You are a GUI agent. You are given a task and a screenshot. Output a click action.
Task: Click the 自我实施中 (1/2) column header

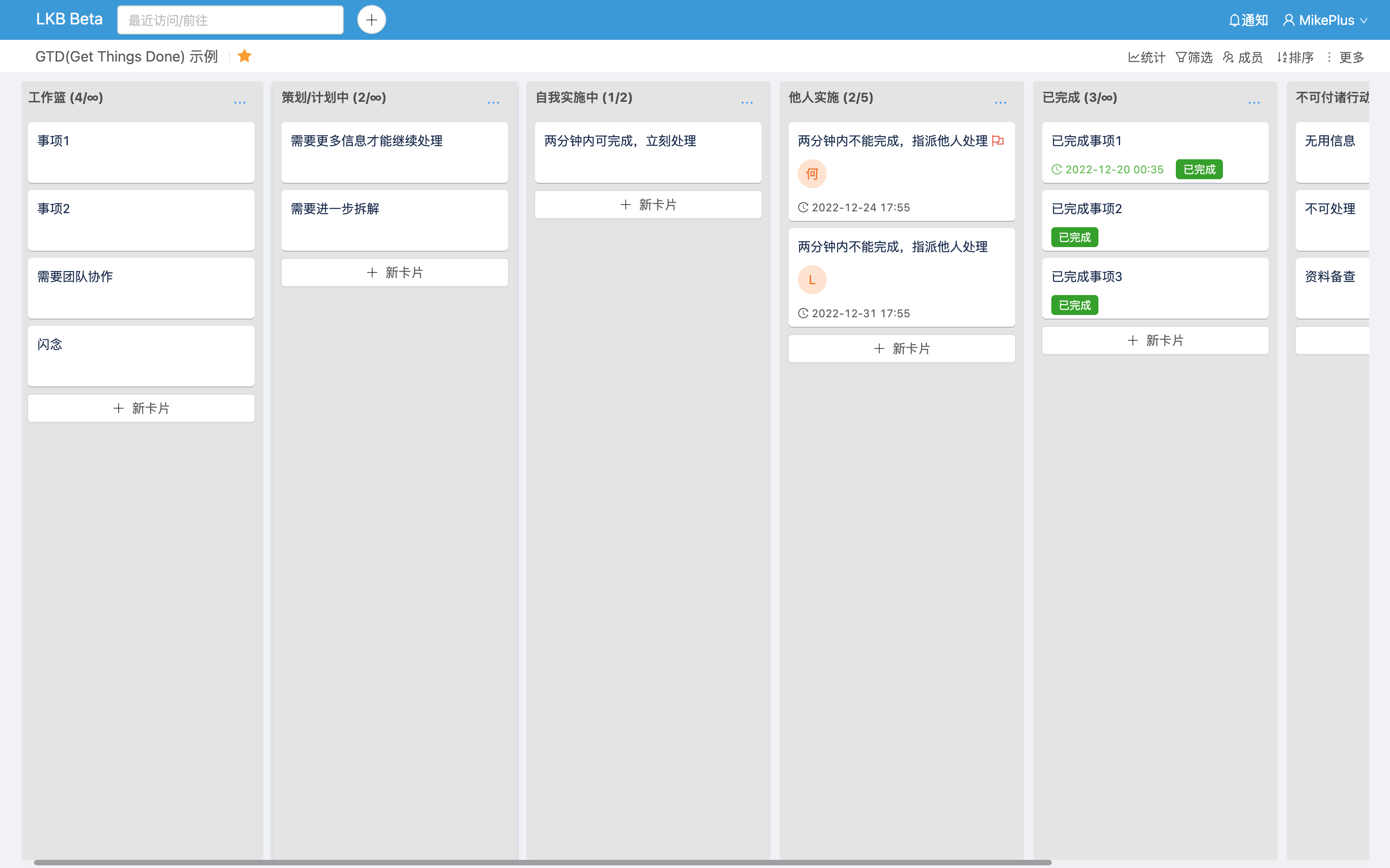point(584,98)
